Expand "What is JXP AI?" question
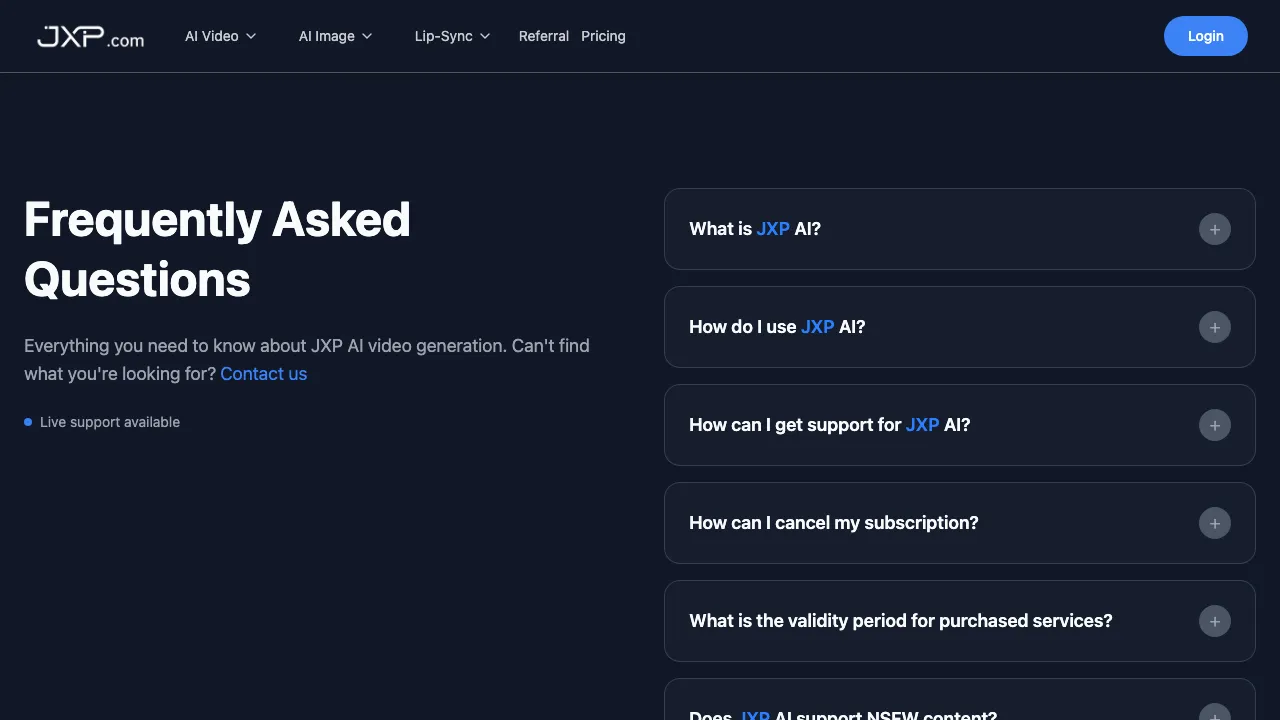The width and height of the screenshot is (1280, 720). [755, 229]
